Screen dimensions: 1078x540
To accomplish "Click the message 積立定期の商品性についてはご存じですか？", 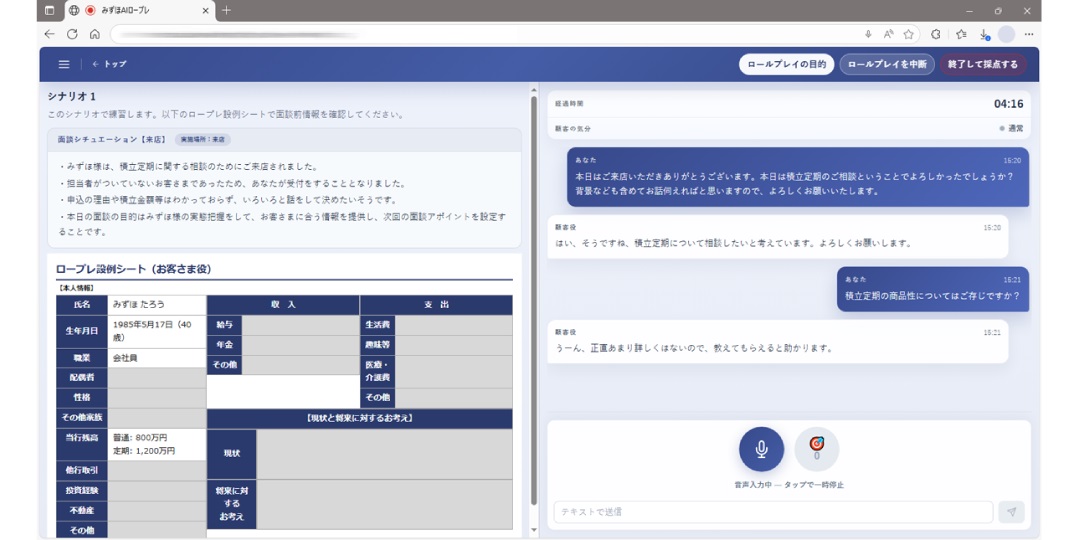I will point(933,289).
